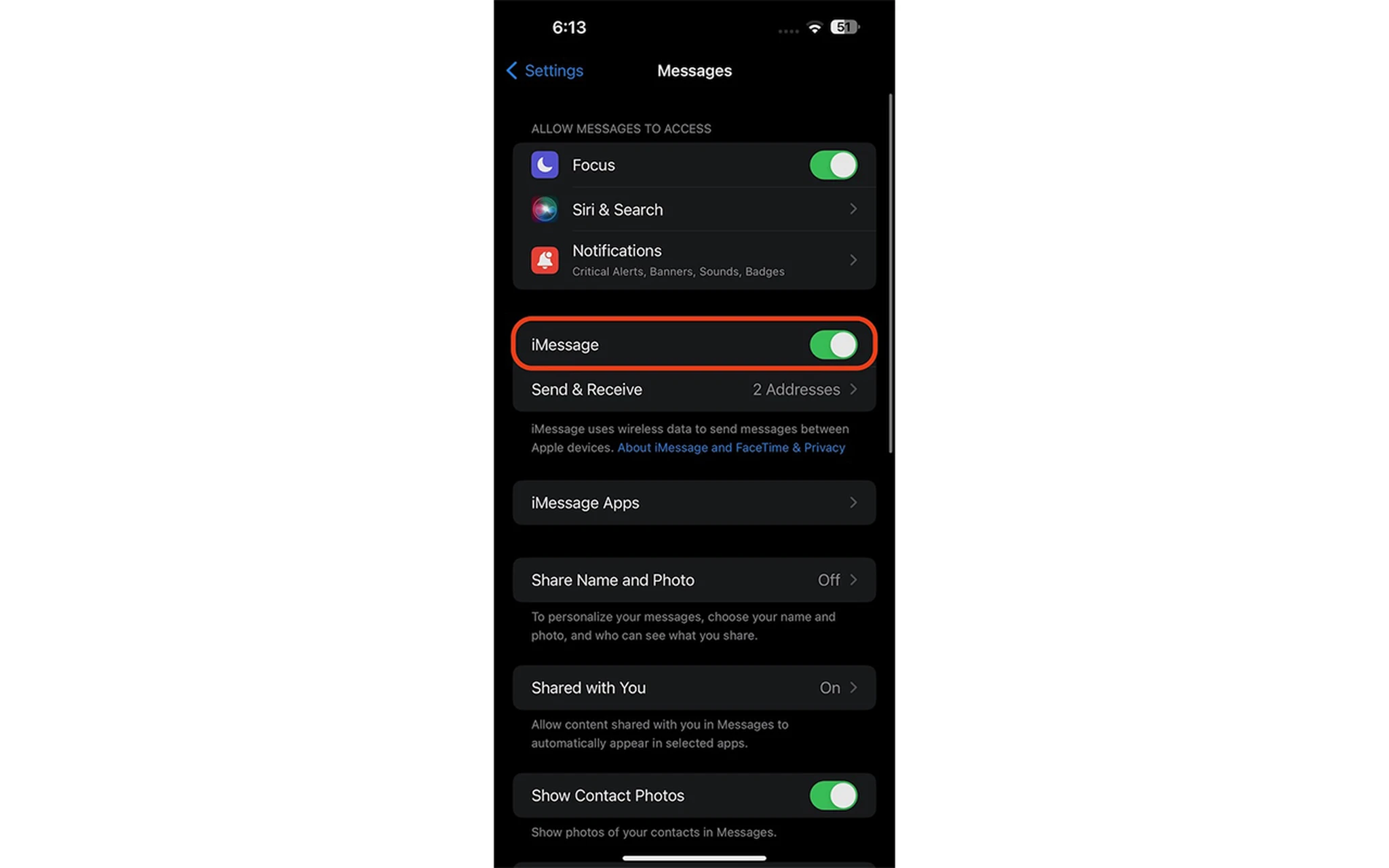Open Share Name and Photo settings
The height and width of the screenshot is (868, 1389).
694,580
